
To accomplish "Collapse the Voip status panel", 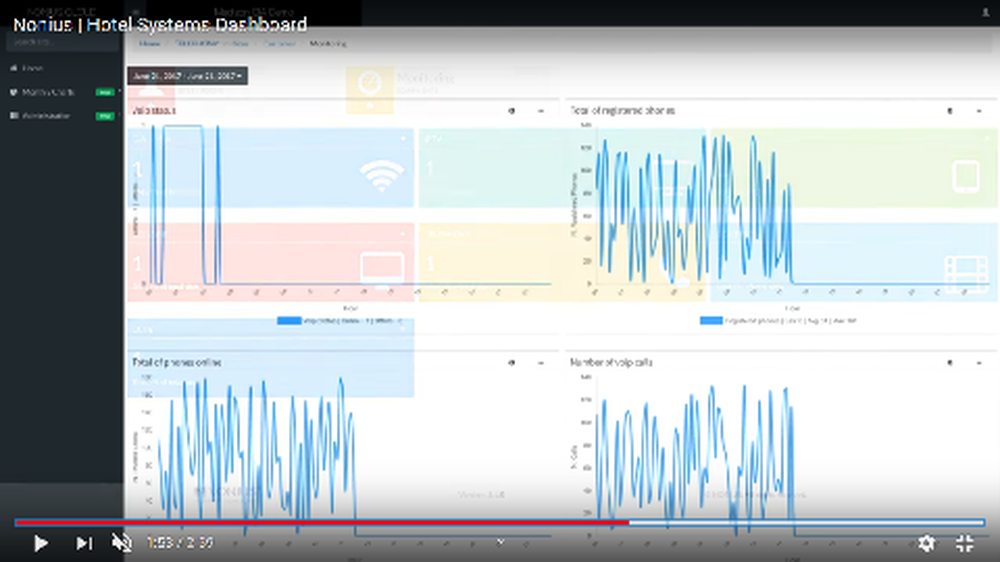I will (541, 111).
